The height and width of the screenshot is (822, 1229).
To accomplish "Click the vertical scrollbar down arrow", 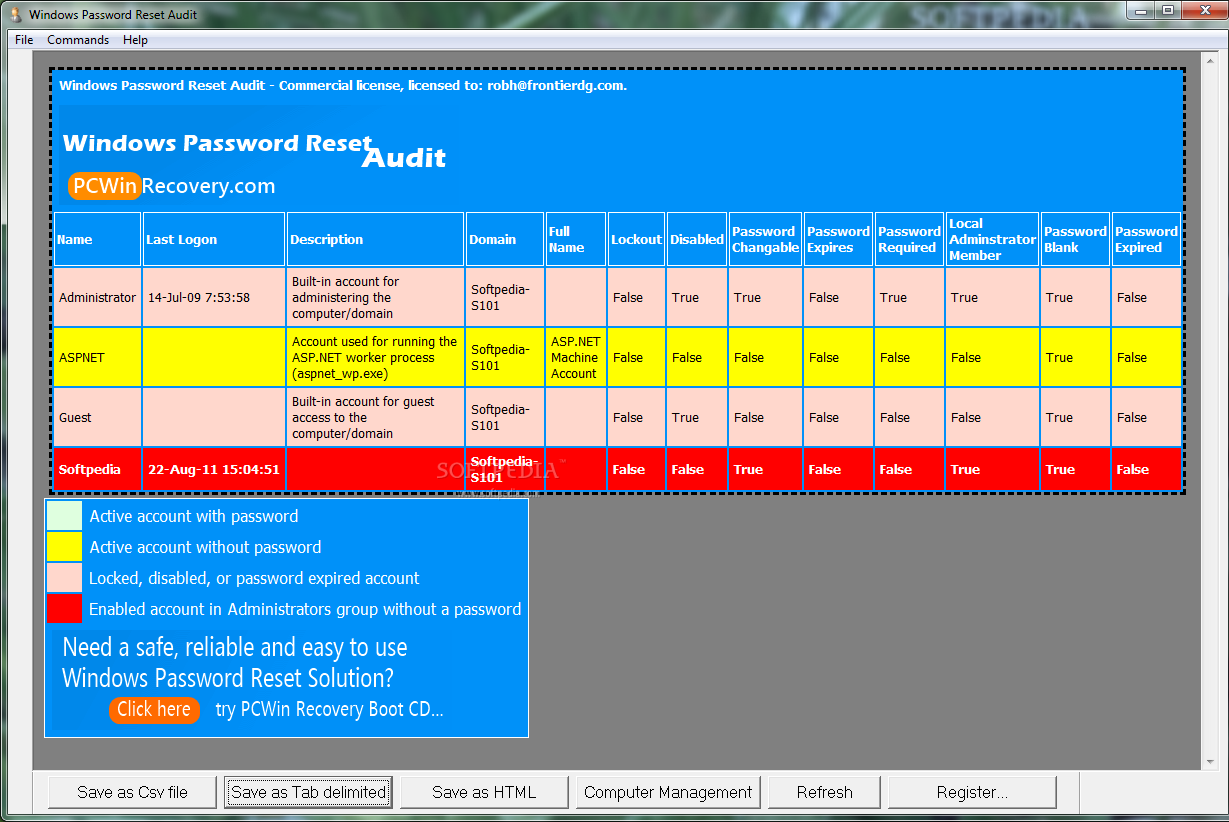I will point(1210,762).
